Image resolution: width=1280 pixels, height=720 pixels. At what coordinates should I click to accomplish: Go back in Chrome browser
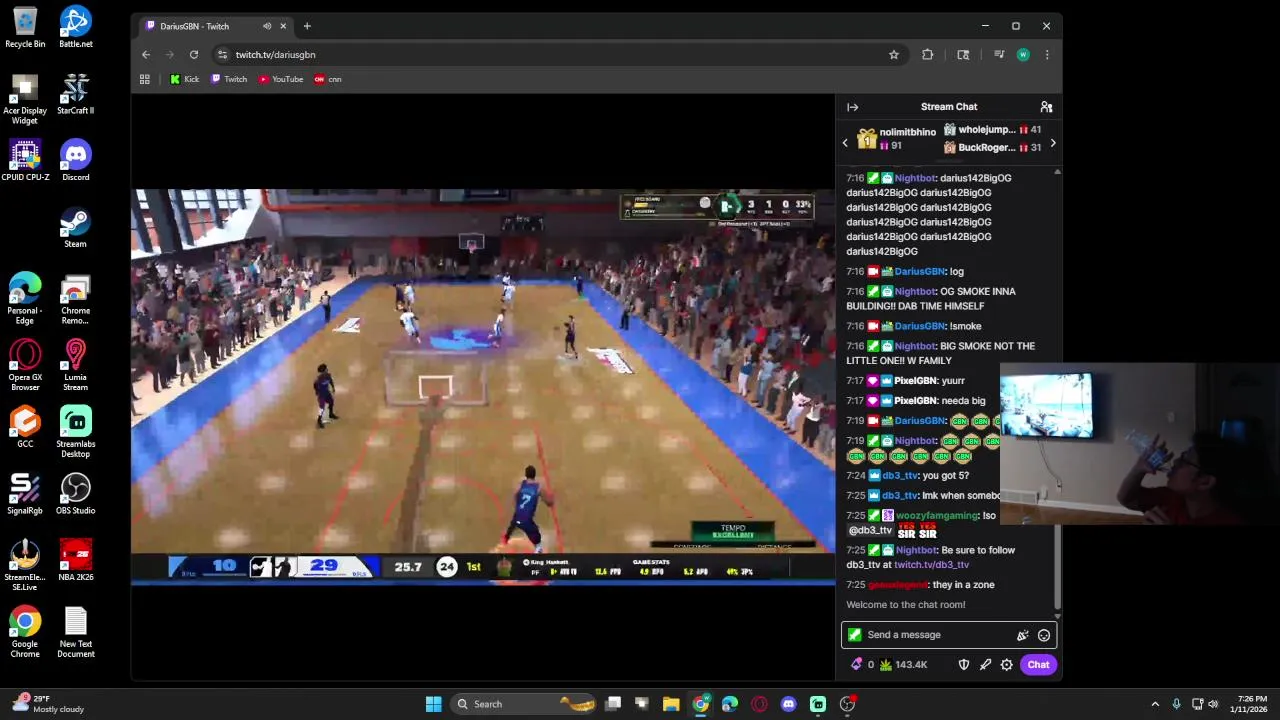pos(146,55)
